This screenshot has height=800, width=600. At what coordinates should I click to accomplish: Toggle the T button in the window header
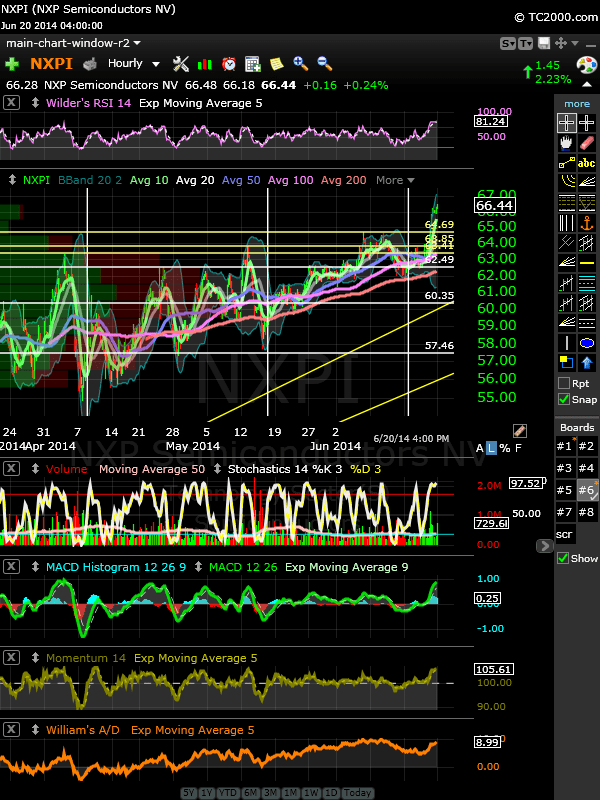(526, 44)
